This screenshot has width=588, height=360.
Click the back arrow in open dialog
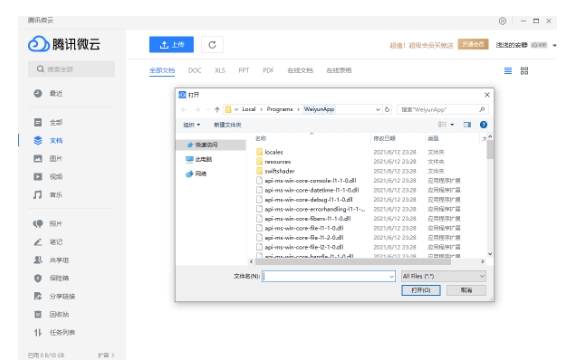(184, 110)
